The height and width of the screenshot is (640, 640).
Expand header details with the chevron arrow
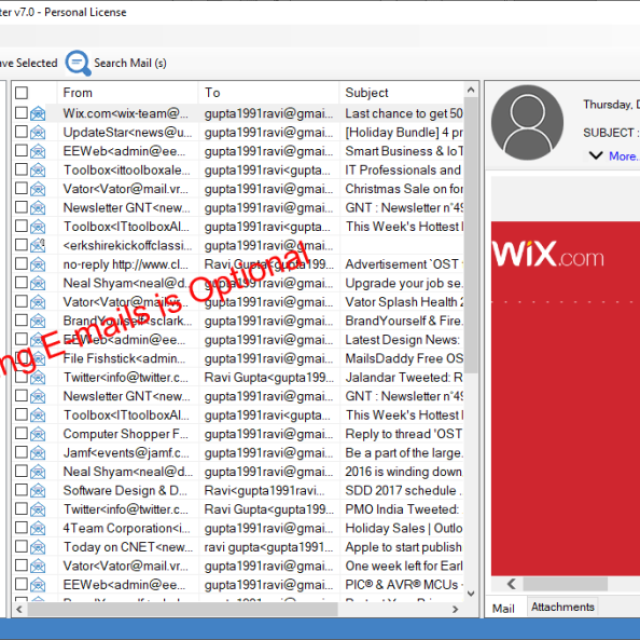(x=596, y=156)
